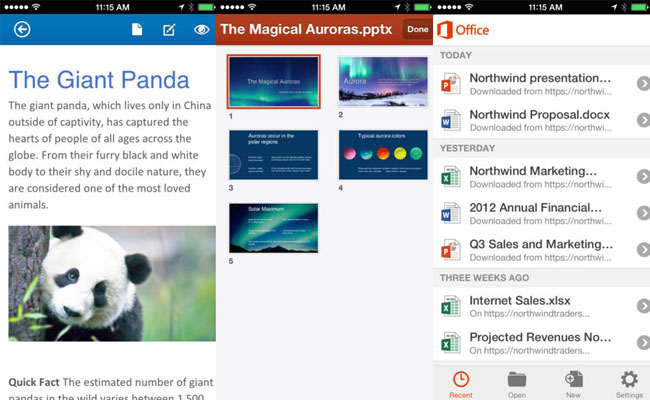The width and height of the screenshot is (650, 400).
Task: Expand details arrow for Northwind Marketing
Action: [643, 177]
